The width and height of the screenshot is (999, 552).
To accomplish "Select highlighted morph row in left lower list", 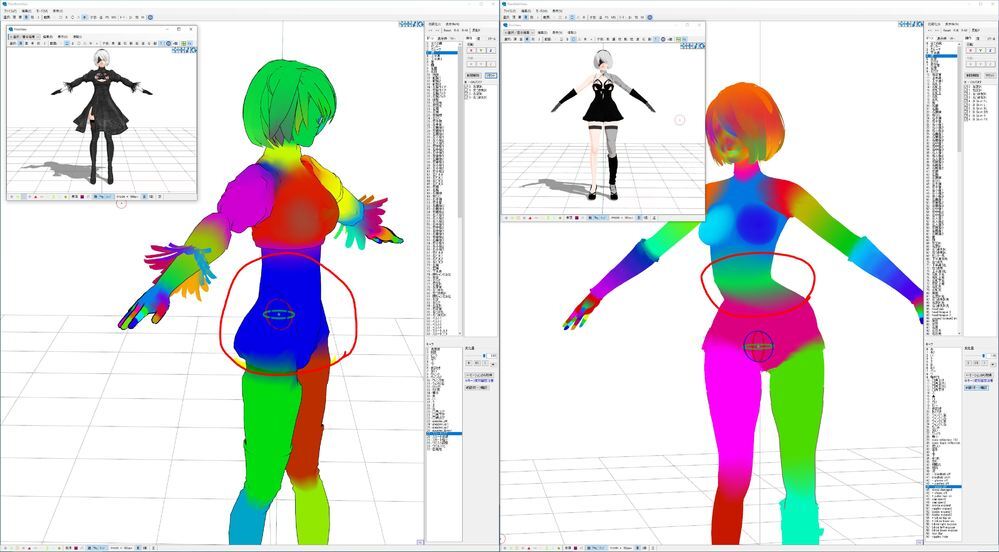I will click(x=443, y=433).
